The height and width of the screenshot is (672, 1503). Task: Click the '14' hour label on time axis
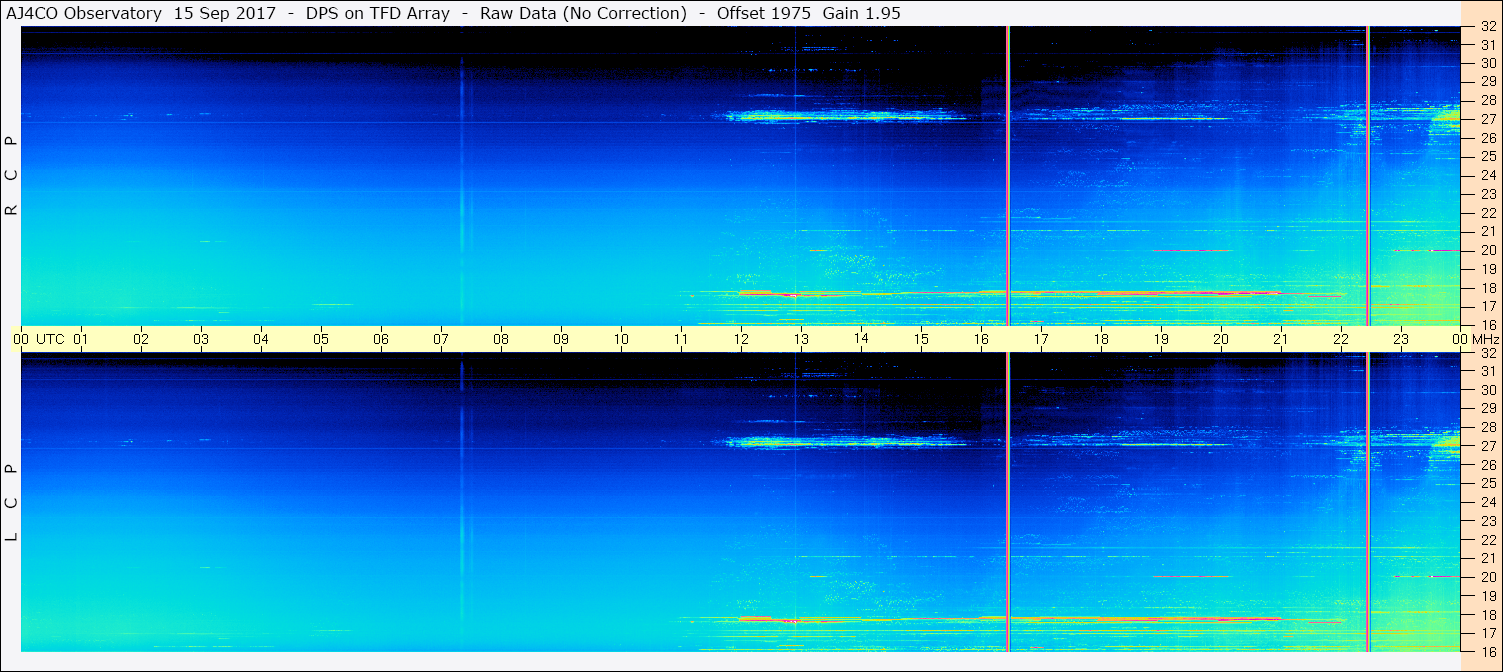click(x=861, y=339)
